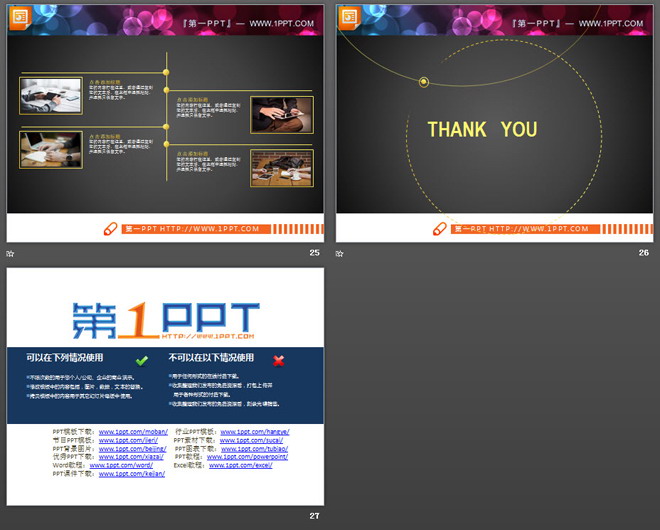Image resolution: width=660 pixels, height=530 pixels.
Task: Click the top-left meeting photo on slide 25
Action: pos(51,96)
